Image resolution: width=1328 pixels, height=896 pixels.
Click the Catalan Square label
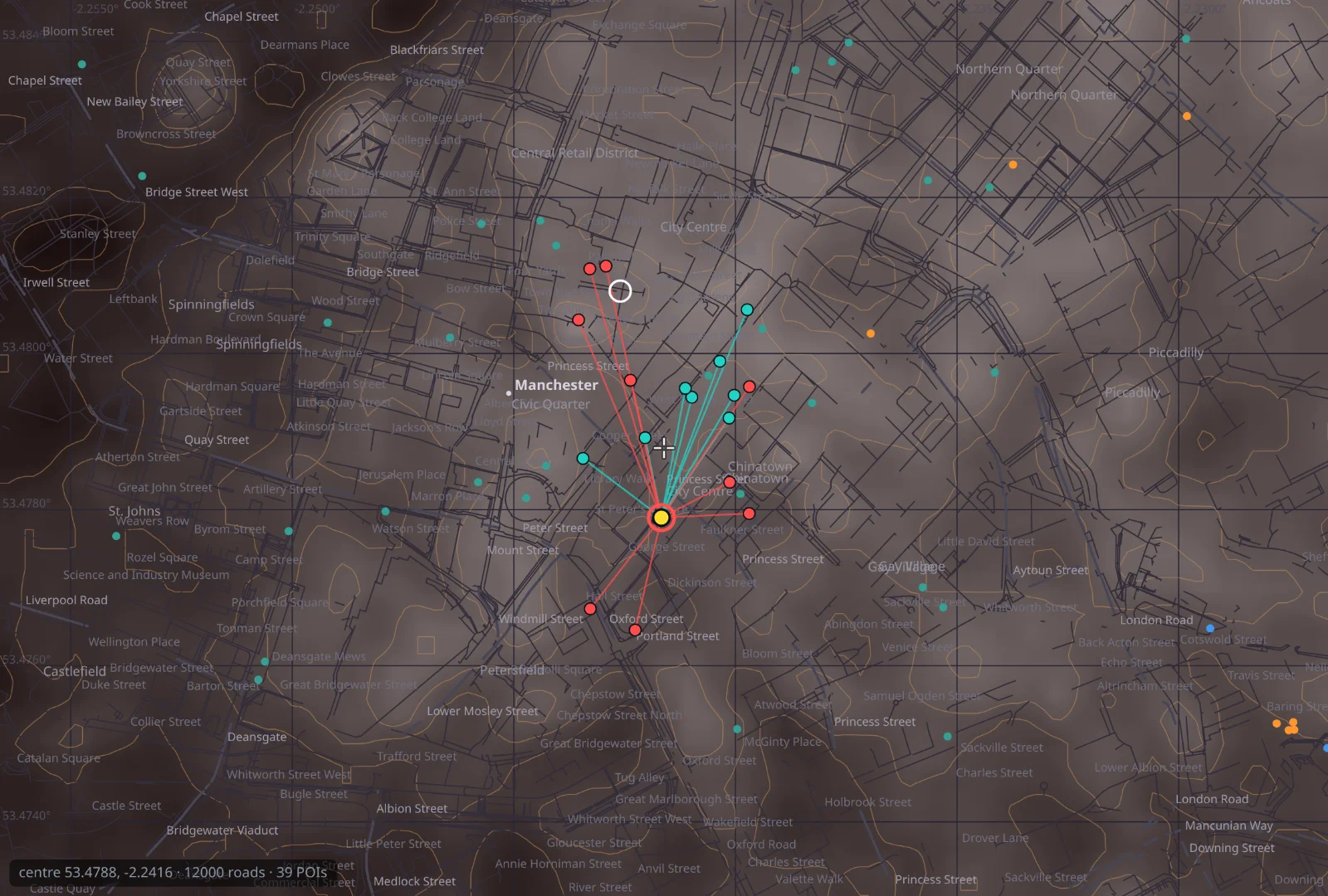point(58,758)
